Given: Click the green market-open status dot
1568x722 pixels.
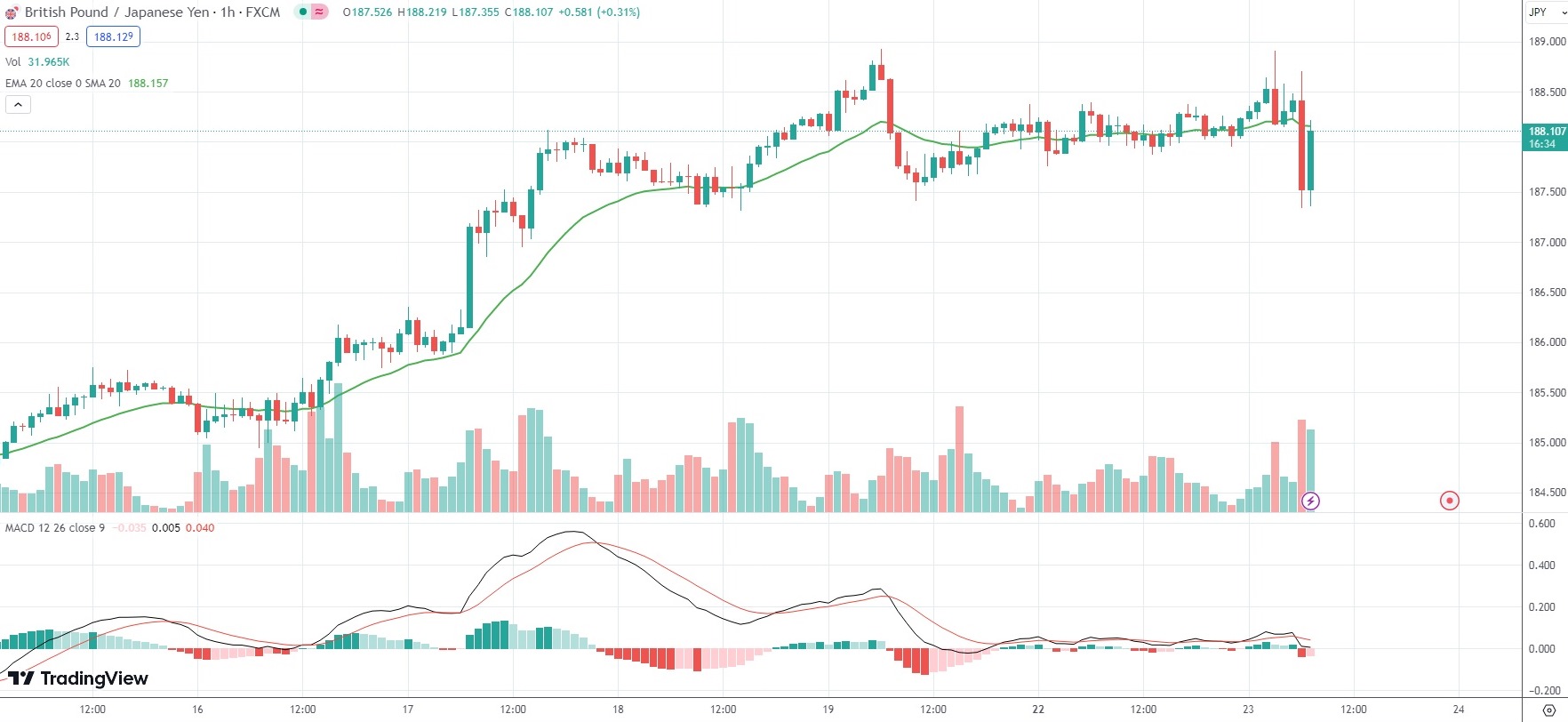Looking at the screenshot, I should pyautogui.click(x=303, y=12).
